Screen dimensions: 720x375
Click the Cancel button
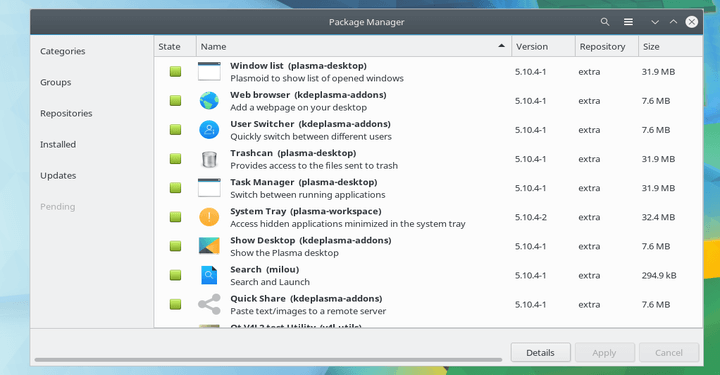pyautogui.click(x=669, y=353)
